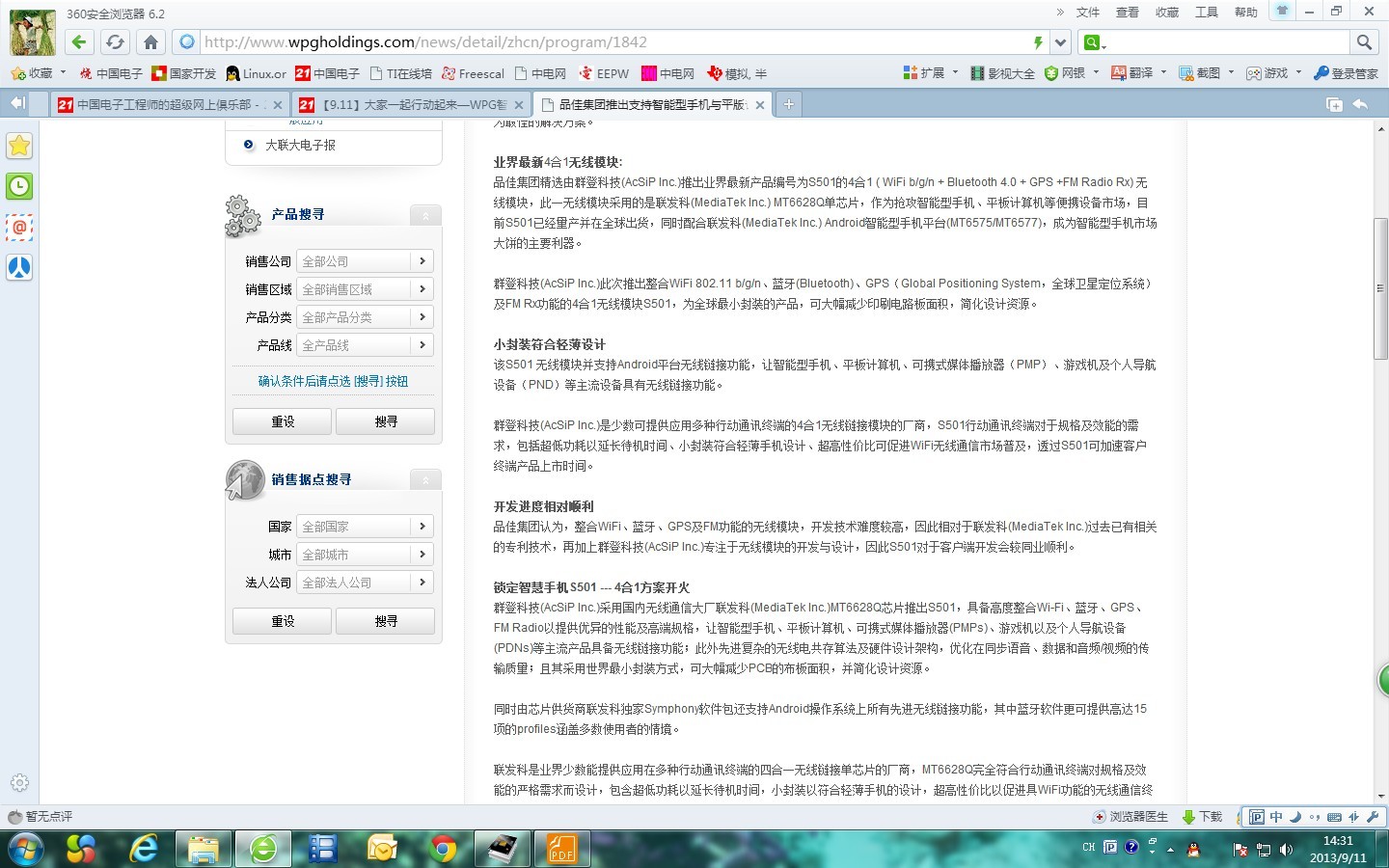Viewport: 1389px width, 868px height.
Task: Open the Windows Start button
Action: coord(26,849)
